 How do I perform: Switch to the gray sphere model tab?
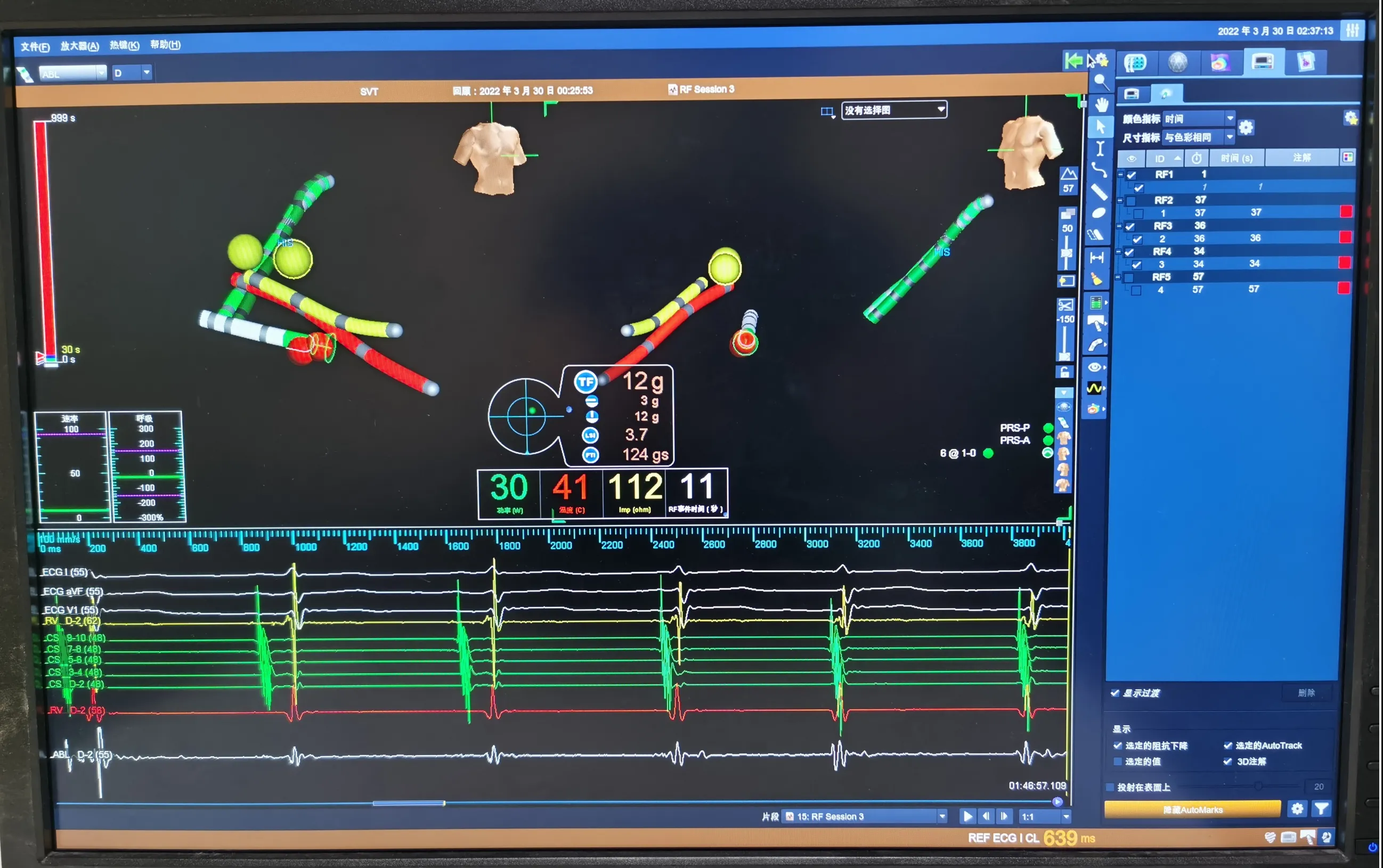[1177, 62]
